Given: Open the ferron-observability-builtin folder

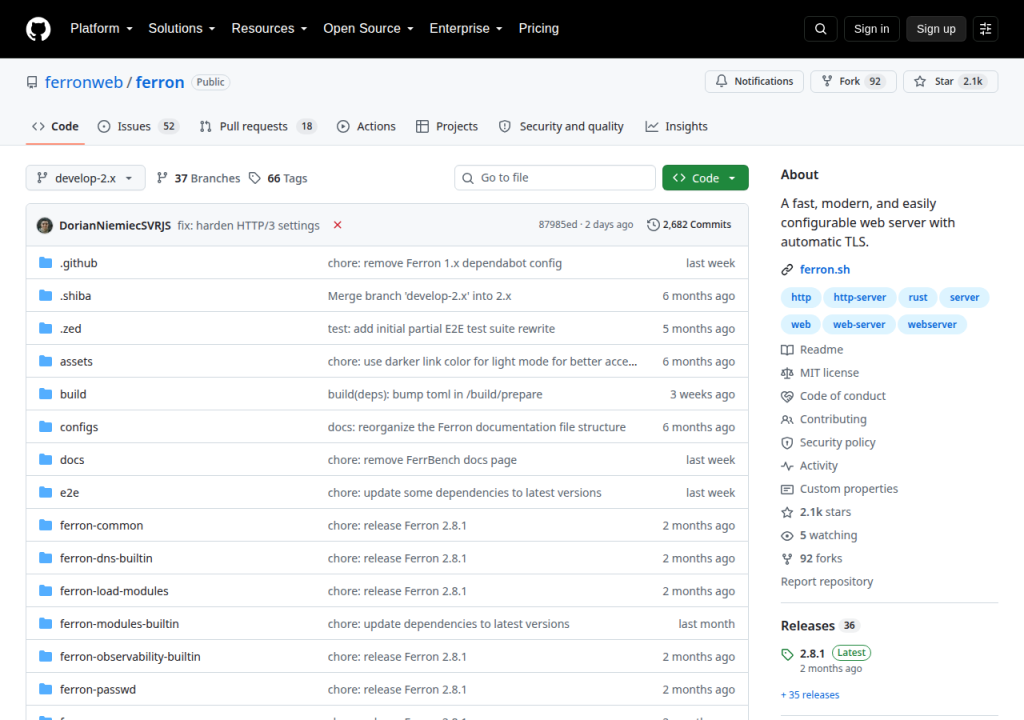Looking at the screenshot, I should (130, 657).
